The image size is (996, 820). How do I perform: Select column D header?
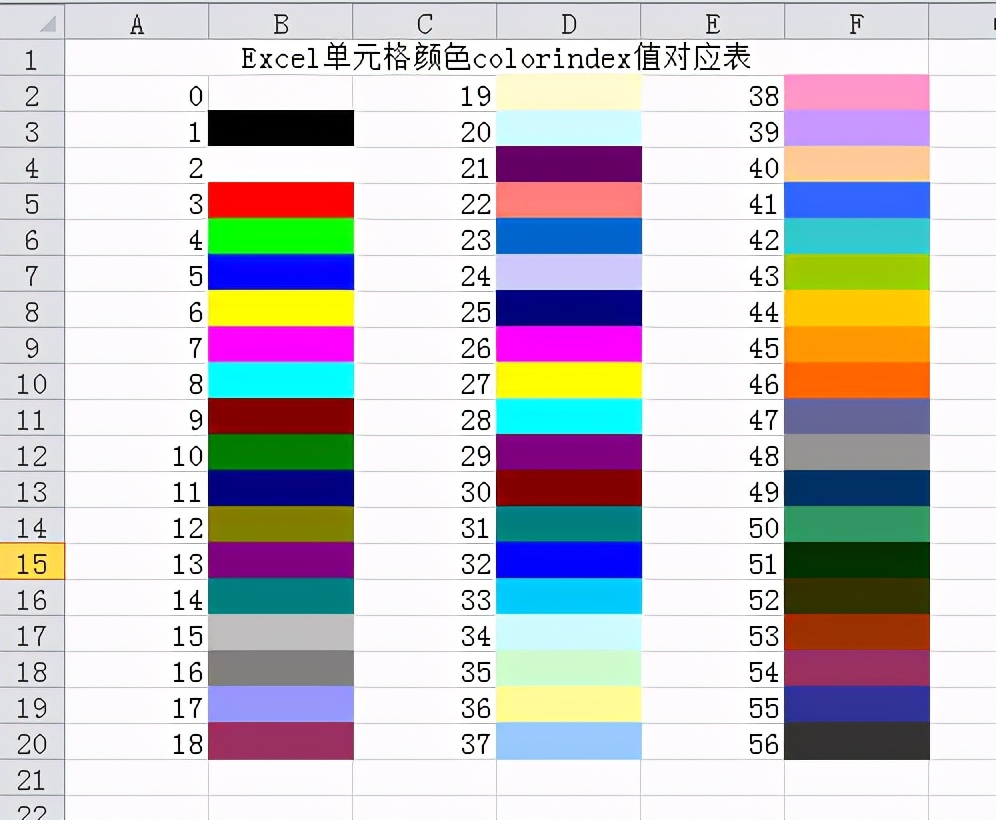569,24
